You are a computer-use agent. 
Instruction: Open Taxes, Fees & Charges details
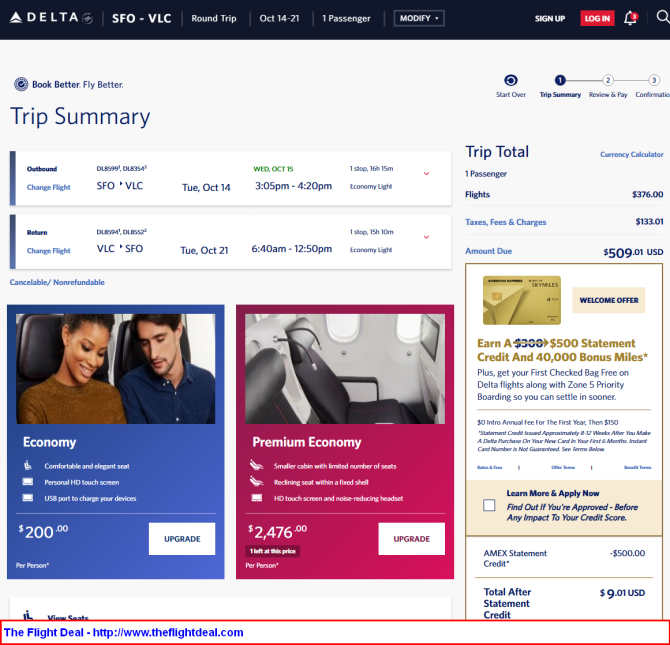coord(505,222)
